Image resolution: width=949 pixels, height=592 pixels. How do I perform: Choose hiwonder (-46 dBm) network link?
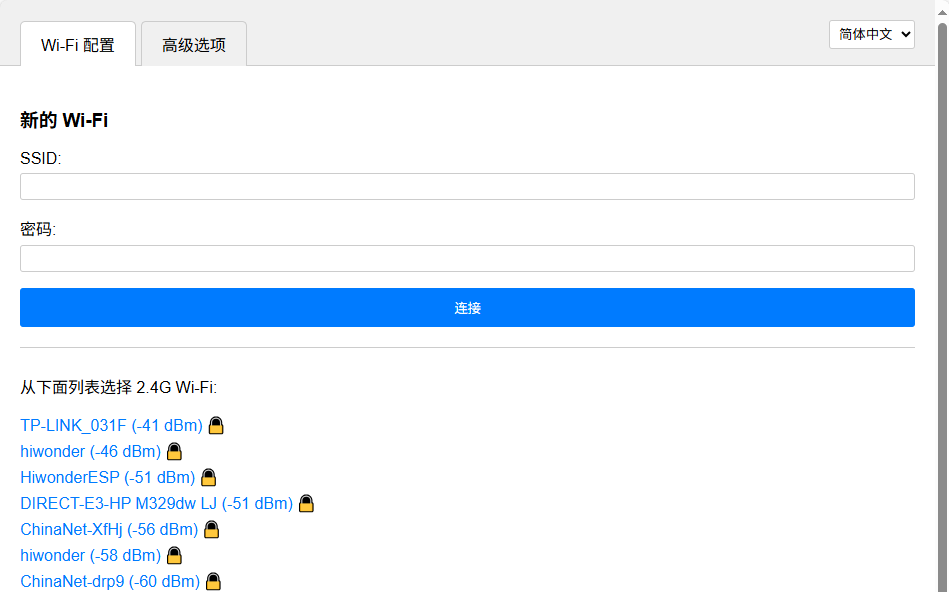pos(90,451)
